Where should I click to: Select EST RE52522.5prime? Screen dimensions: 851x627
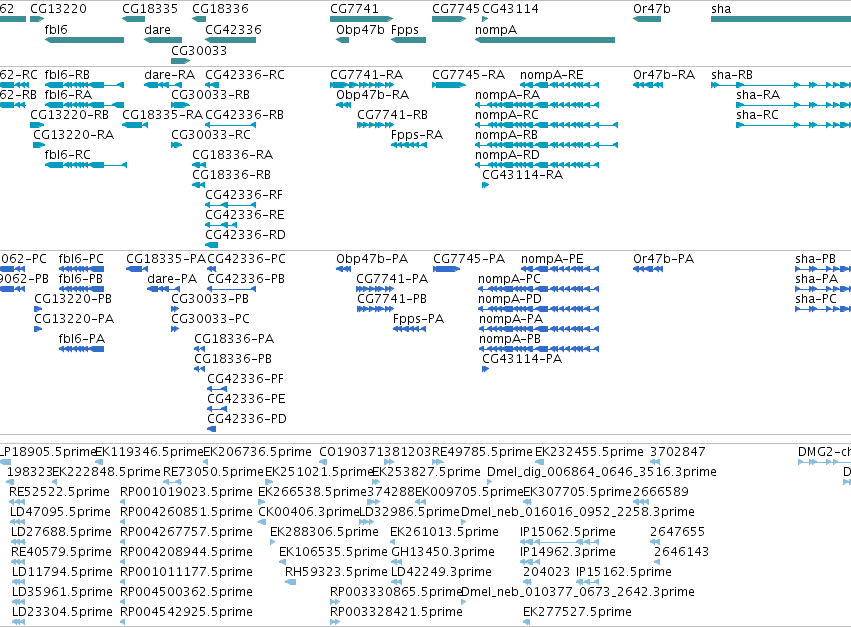click(x=59, y=492)
